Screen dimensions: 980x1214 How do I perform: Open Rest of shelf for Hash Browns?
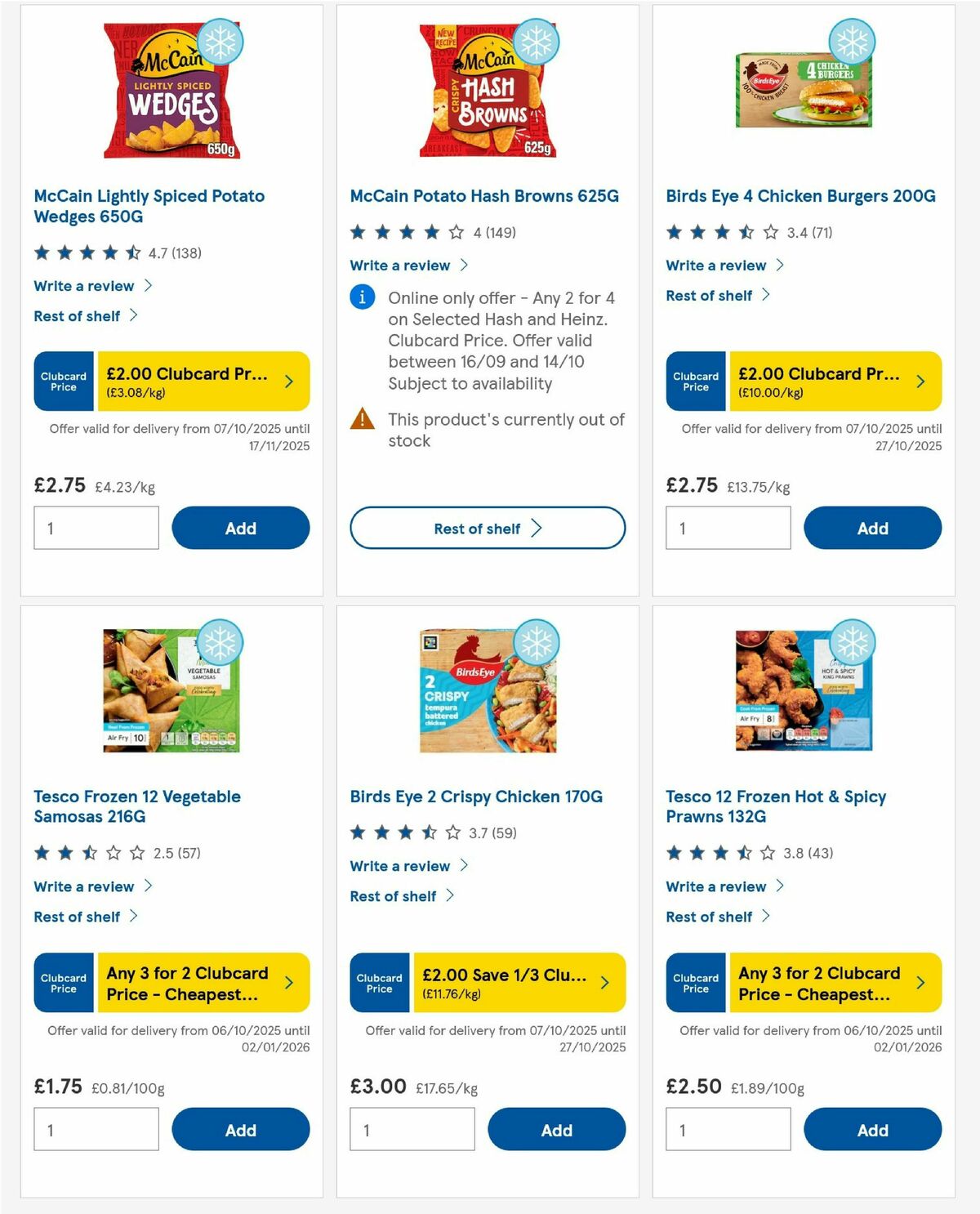coord(487,528)
